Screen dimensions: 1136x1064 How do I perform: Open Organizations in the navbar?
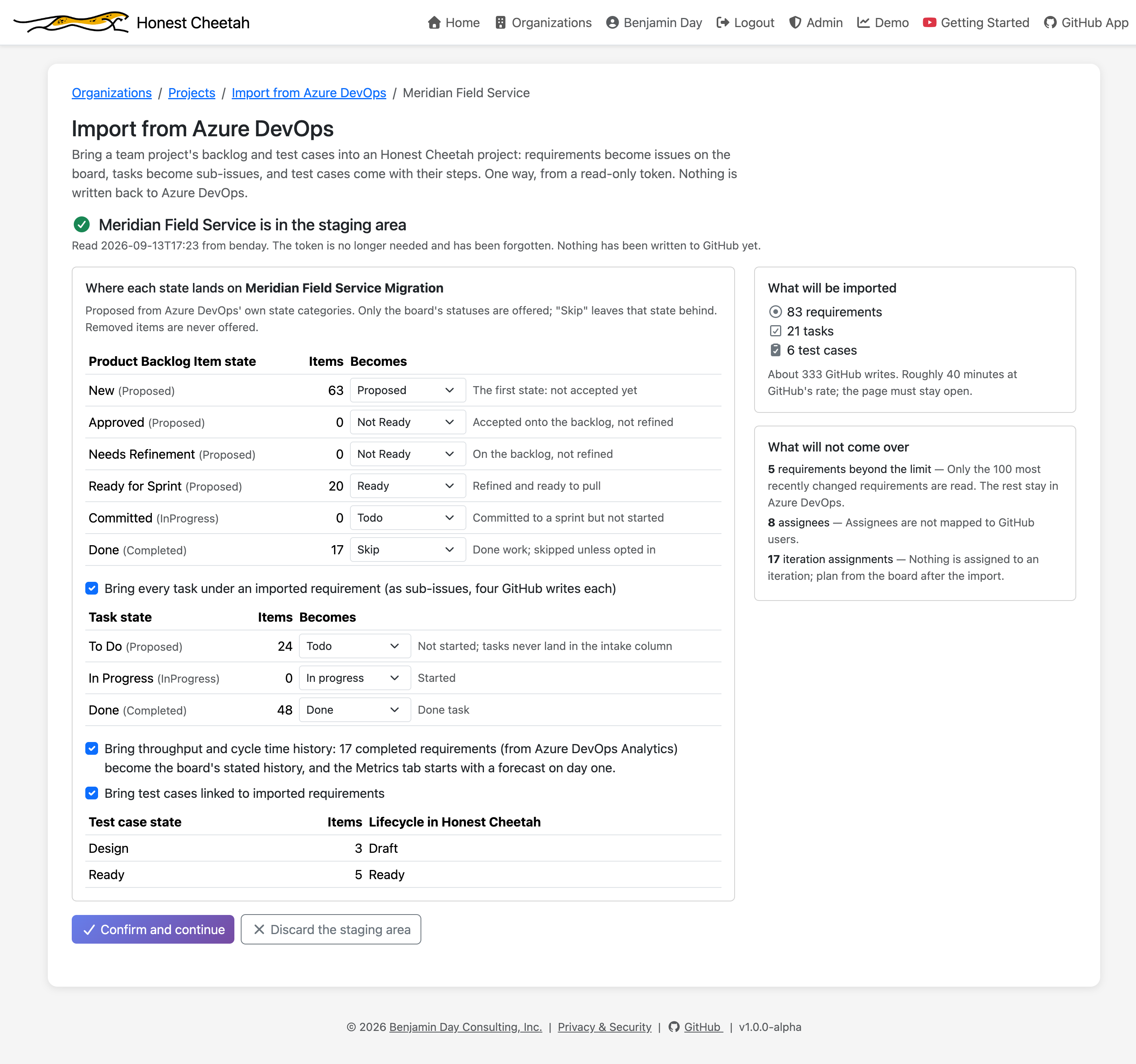pos(543,23)
